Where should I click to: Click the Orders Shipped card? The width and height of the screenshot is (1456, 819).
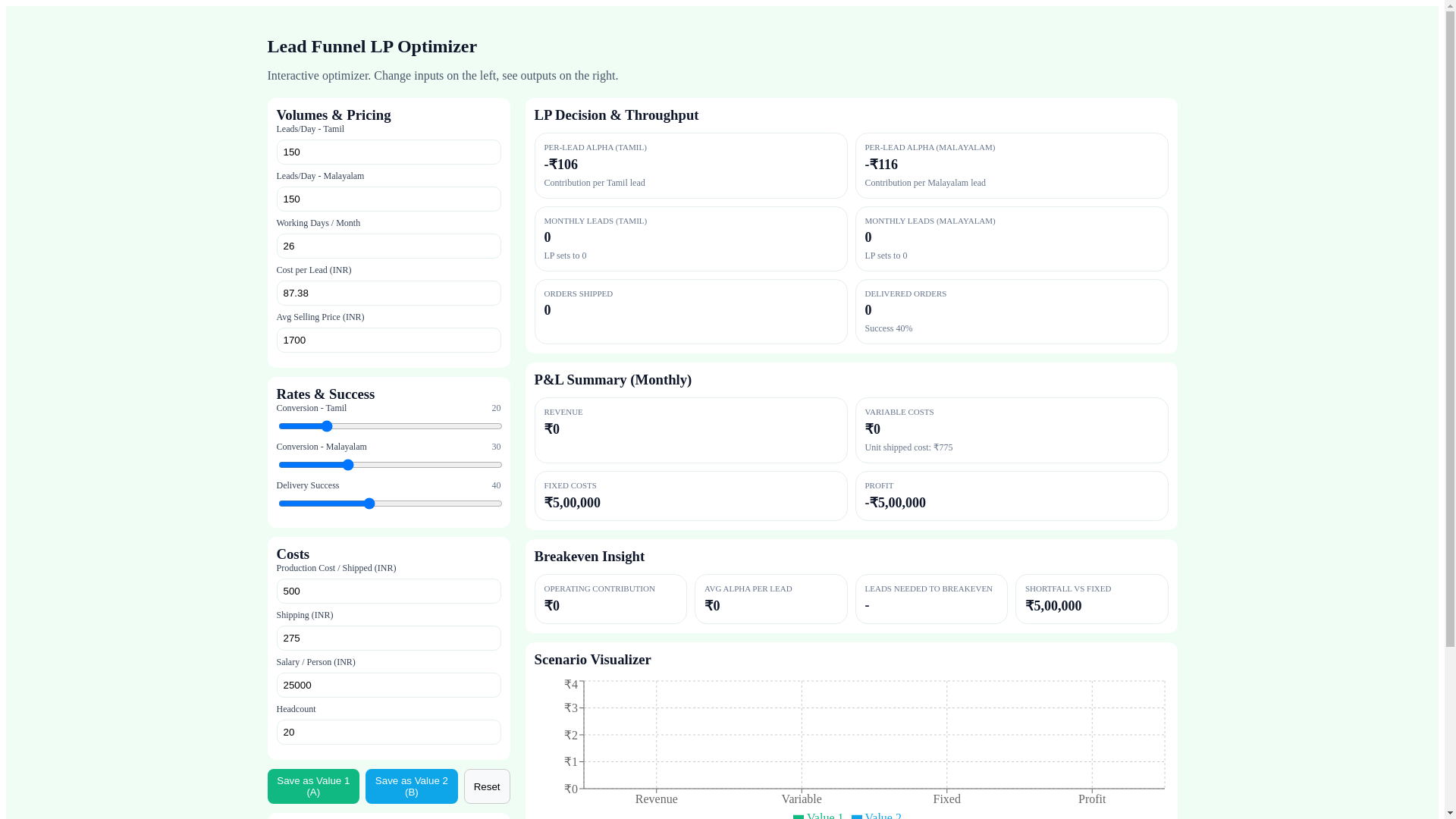pos(691,312)
